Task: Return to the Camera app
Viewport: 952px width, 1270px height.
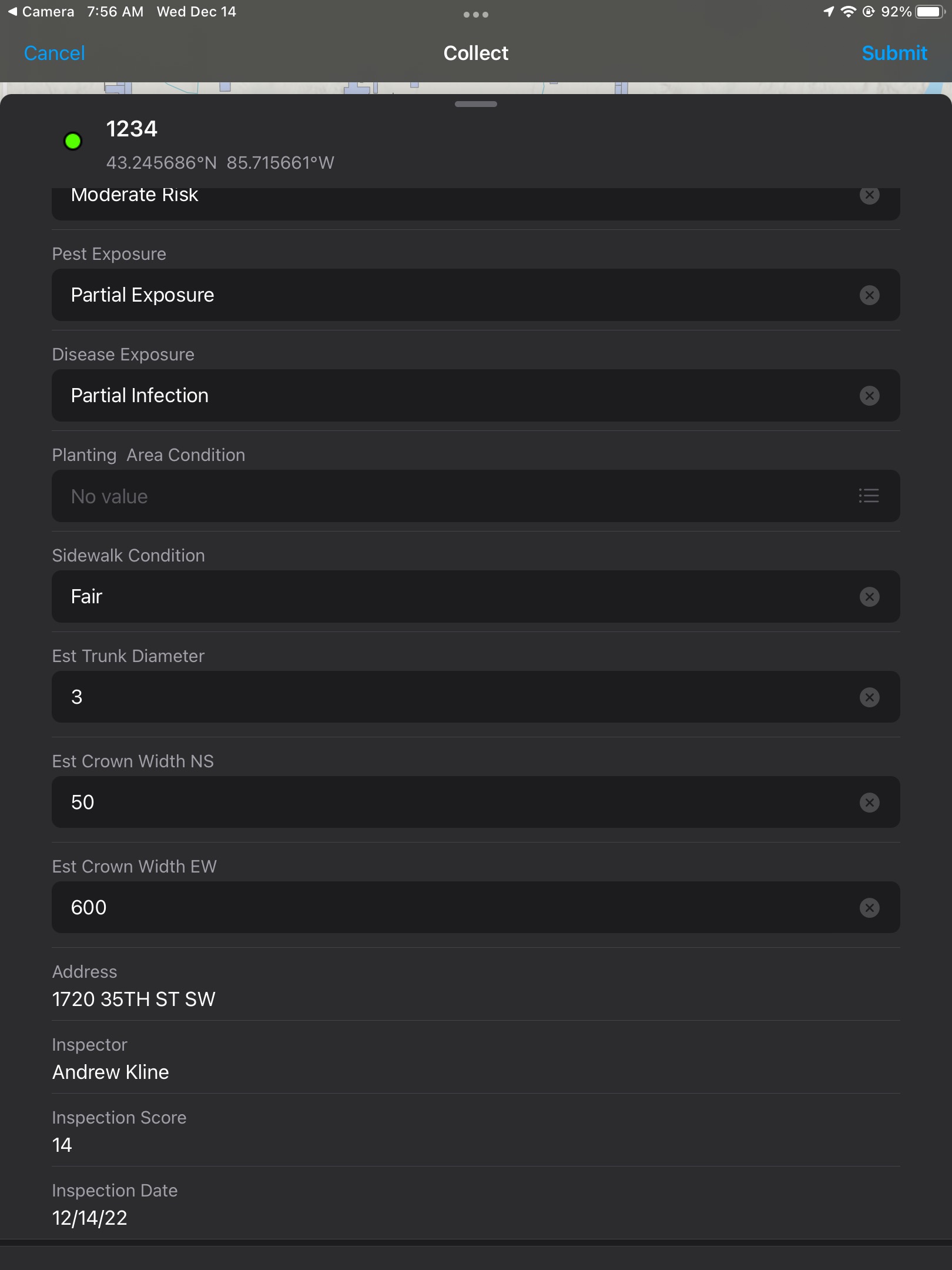Action: pyautogui.click(x=41, y=12)
